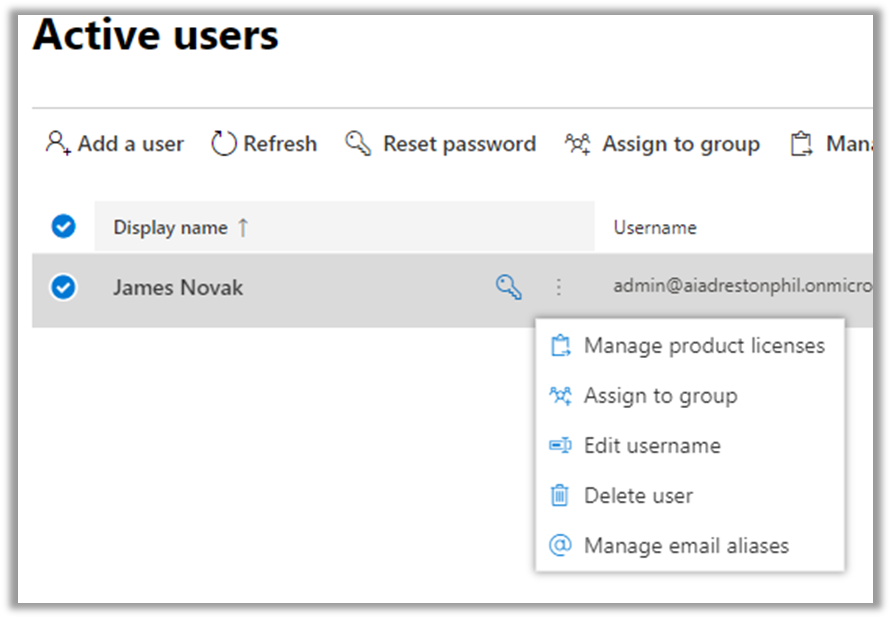Image resolution: width=892 pixels, height=619 pixels.
Task: Choose Manage product licenses from context menu
Action: (x=704, y=346)
